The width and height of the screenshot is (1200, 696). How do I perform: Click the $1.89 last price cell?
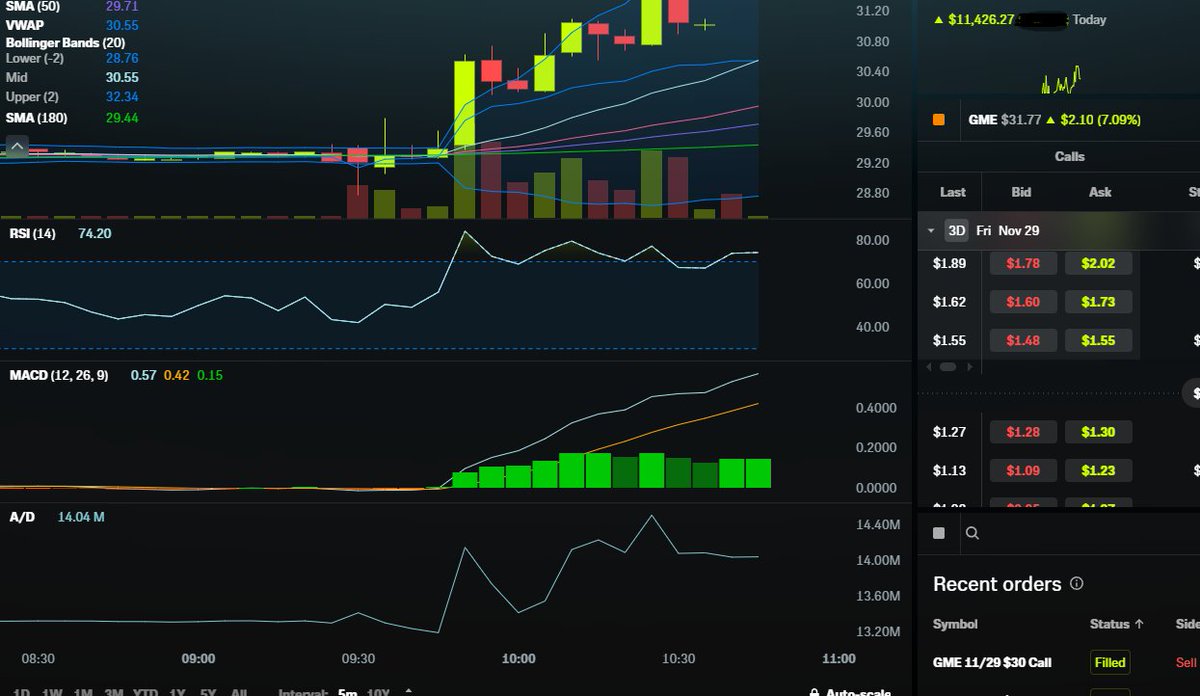pos(949,264)
